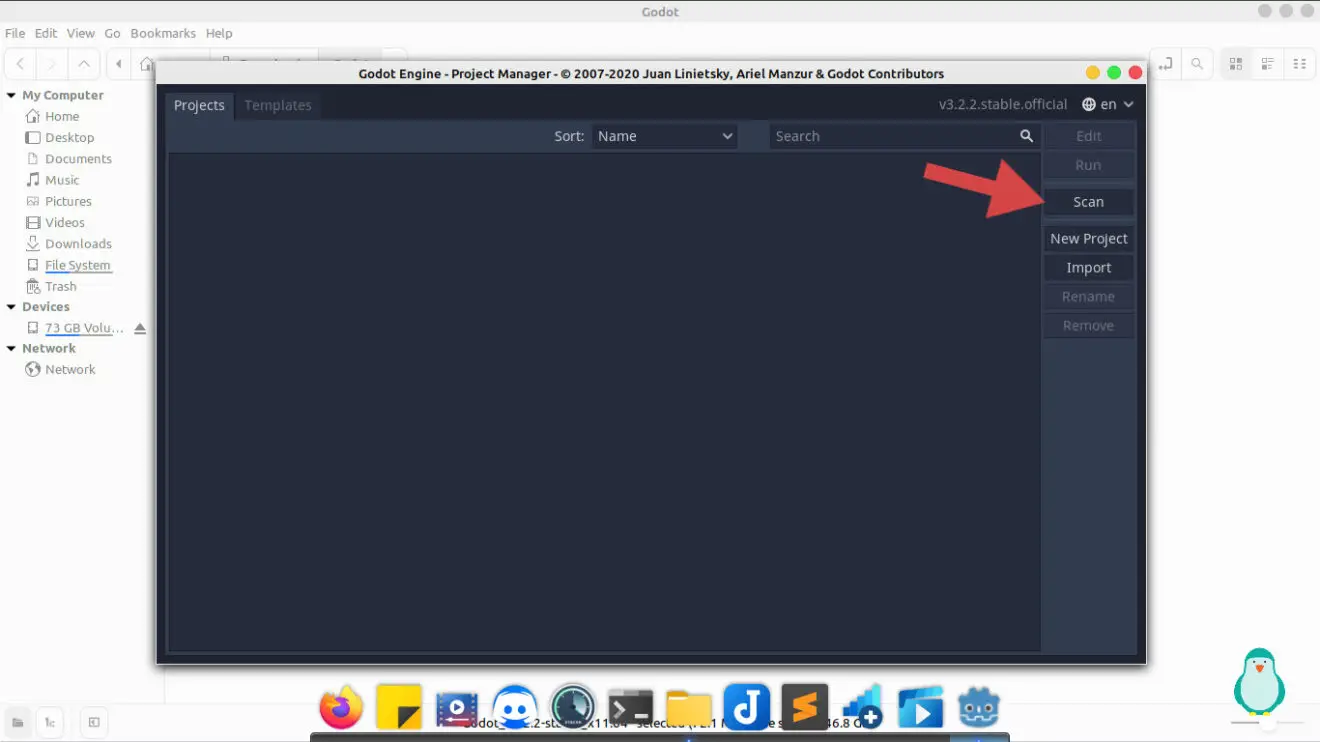Viewport: 1320px width, 742px height.
Task: Click the disabled Edit button
Action: pos(1088,136)
